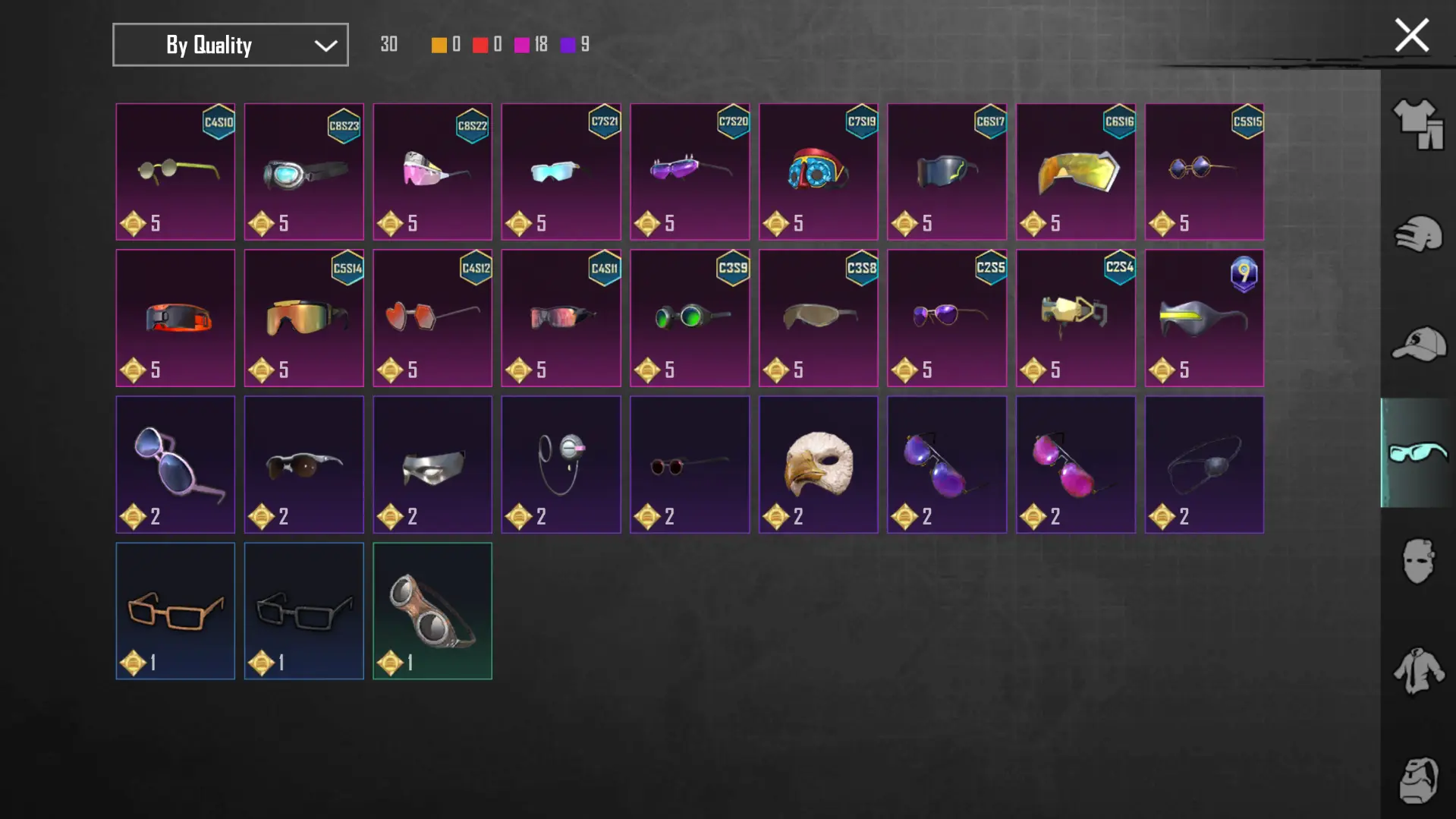Filter by orange quality swatch
Viewport: 1456px width, 819px height.
point(439,45)
